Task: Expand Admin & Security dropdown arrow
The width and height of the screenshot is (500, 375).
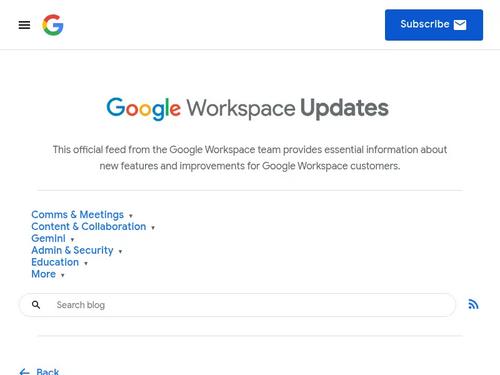Action: point(120,251)
